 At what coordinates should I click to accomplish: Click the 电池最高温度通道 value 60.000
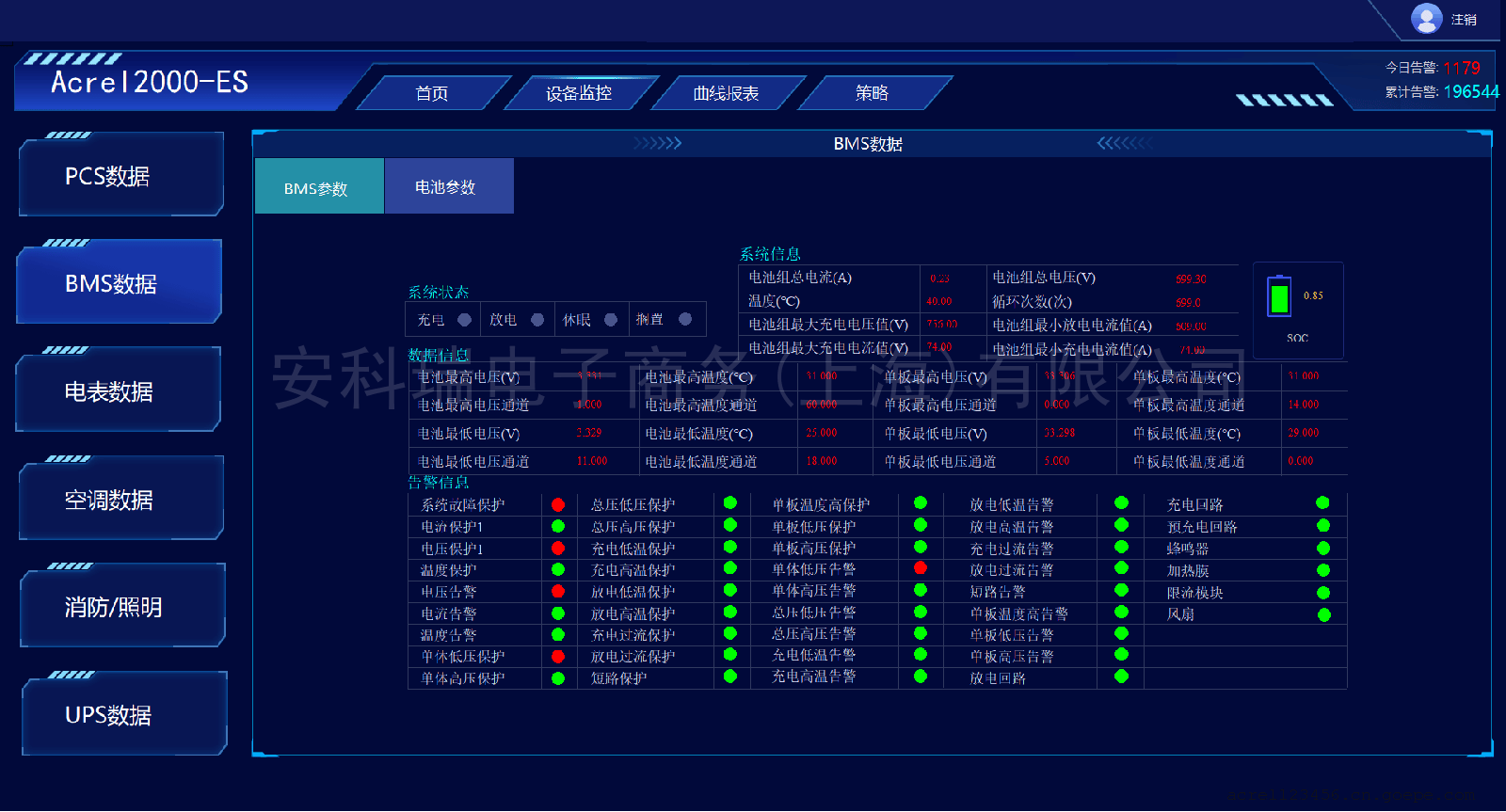[x=822, y=405]
